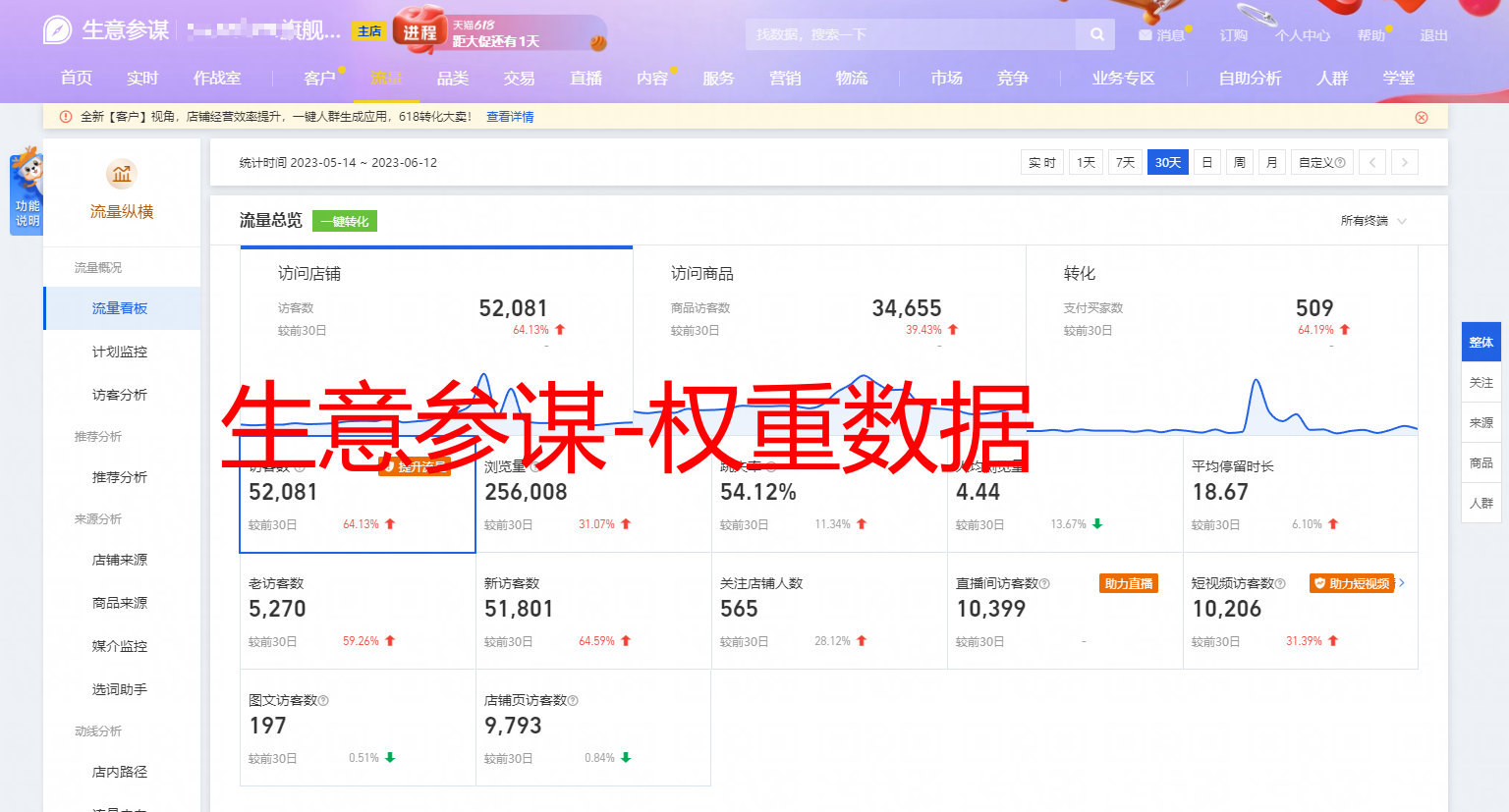Click the 查看详情 link in banner
Image resolution: width=1509 pixels, height=812 pixels.
tap(510, 117)
